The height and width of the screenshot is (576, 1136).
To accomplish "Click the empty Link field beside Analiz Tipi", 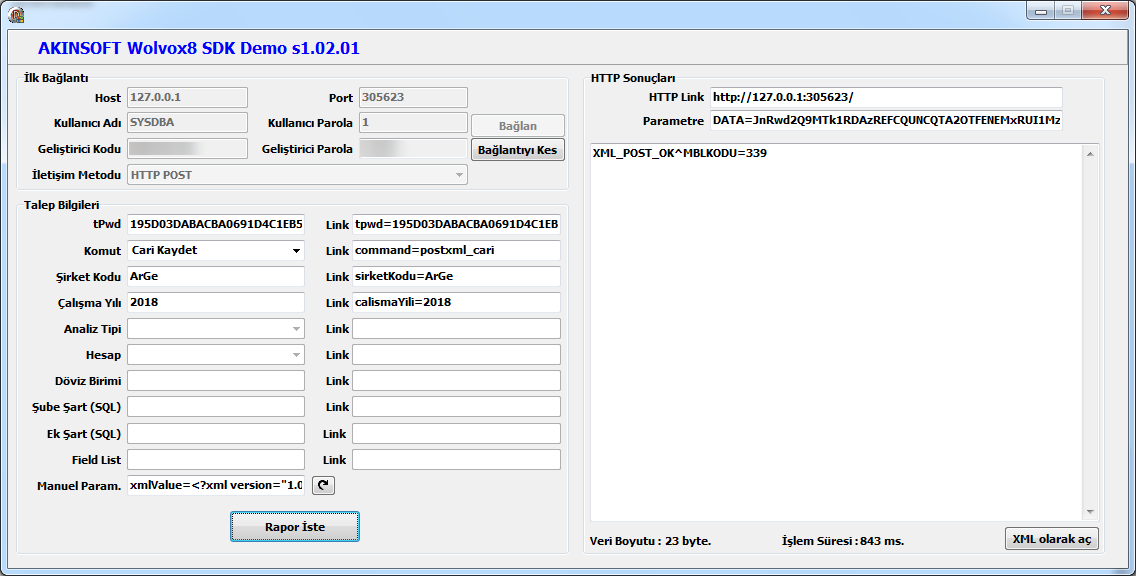I will 456,329.
